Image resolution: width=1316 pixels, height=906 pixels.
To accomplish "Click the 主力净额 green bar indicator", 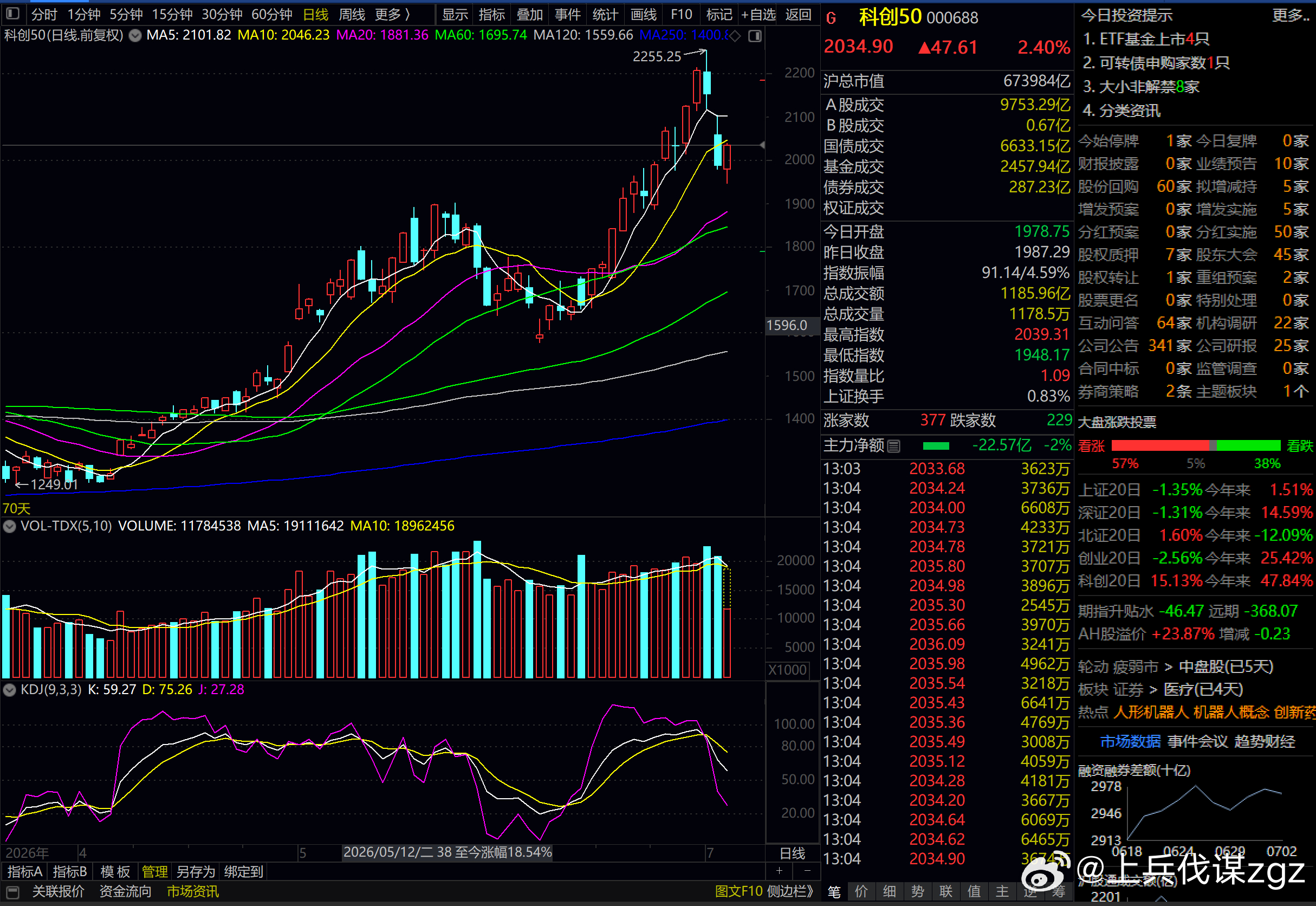I will click(936, 446).
